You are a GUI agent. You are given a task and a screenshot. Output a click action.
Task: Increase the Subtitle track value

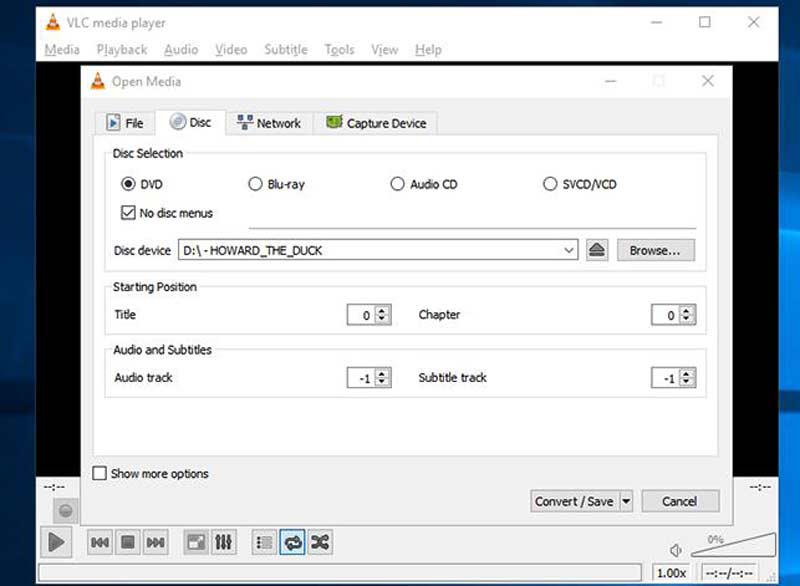(687, 373)
